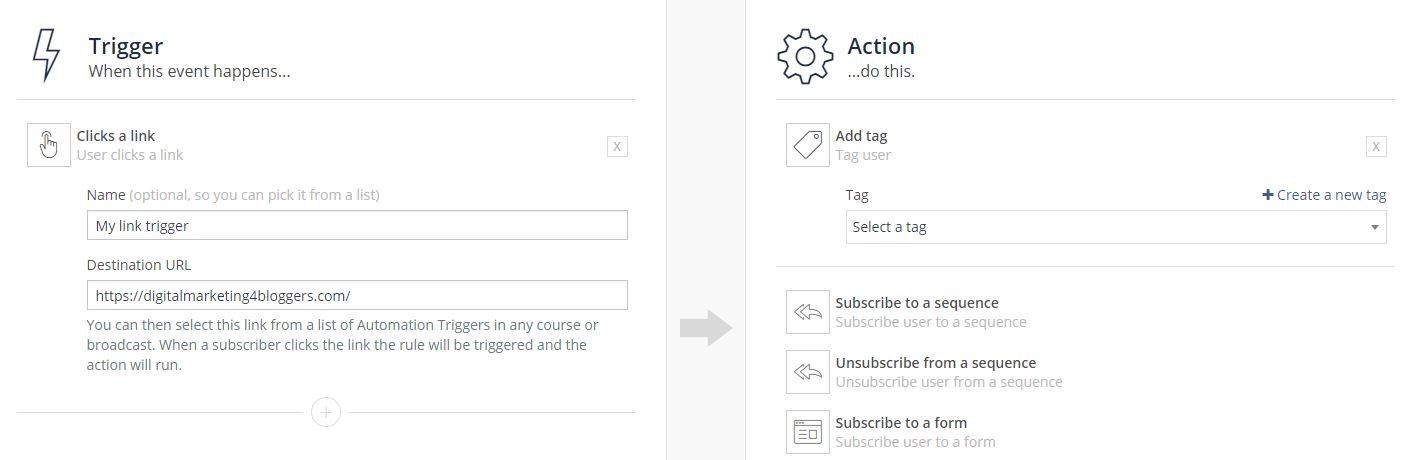Click the lightning bolt Trigger icon
1415x460 pixels.
tap(46, 55)
